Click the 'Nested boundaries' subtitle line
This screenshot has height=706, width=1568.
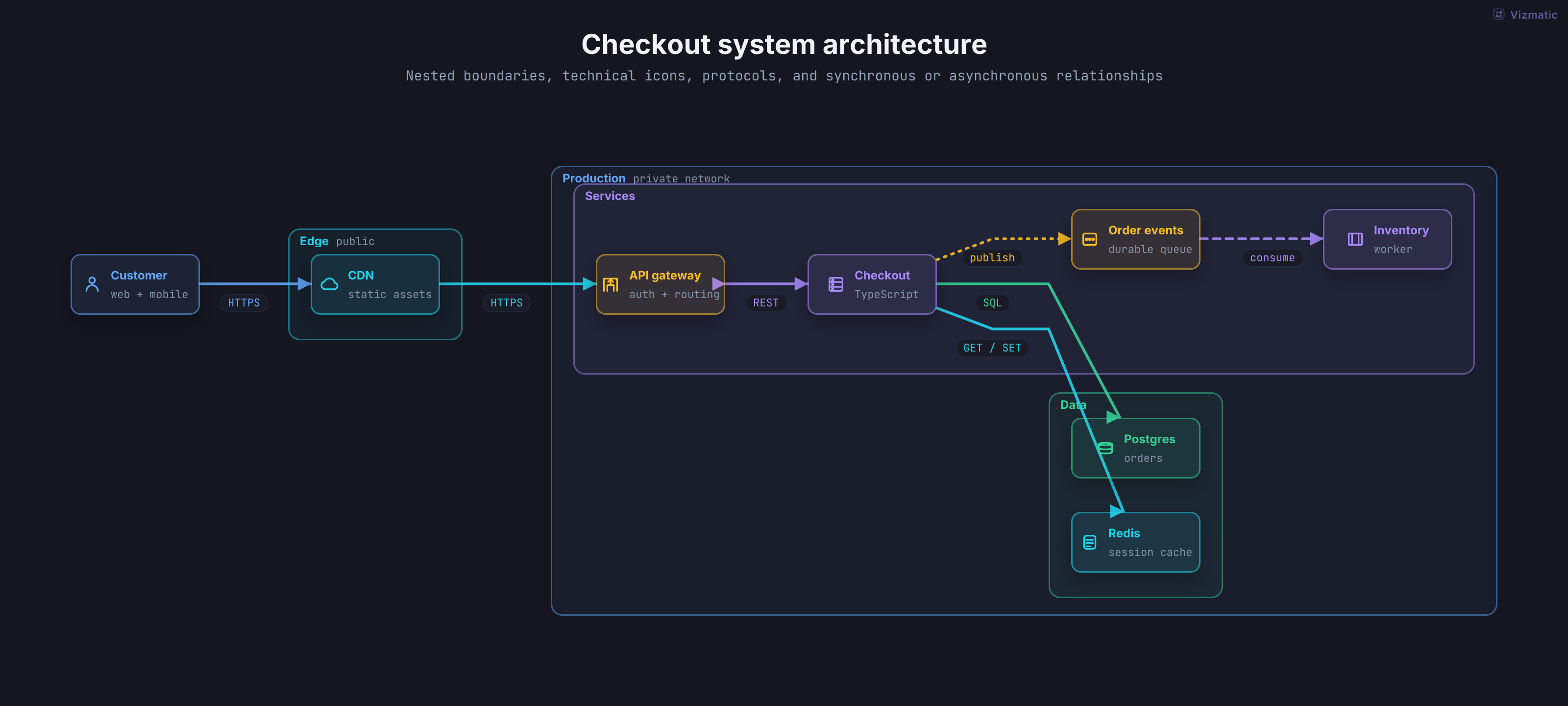[x=784, y=76]
